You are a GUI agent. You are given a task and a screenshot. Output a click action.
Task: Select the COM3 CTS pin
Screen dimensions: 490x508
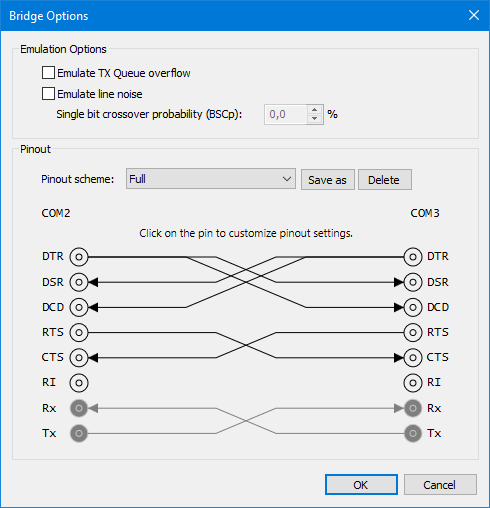[x=413, y=358]
